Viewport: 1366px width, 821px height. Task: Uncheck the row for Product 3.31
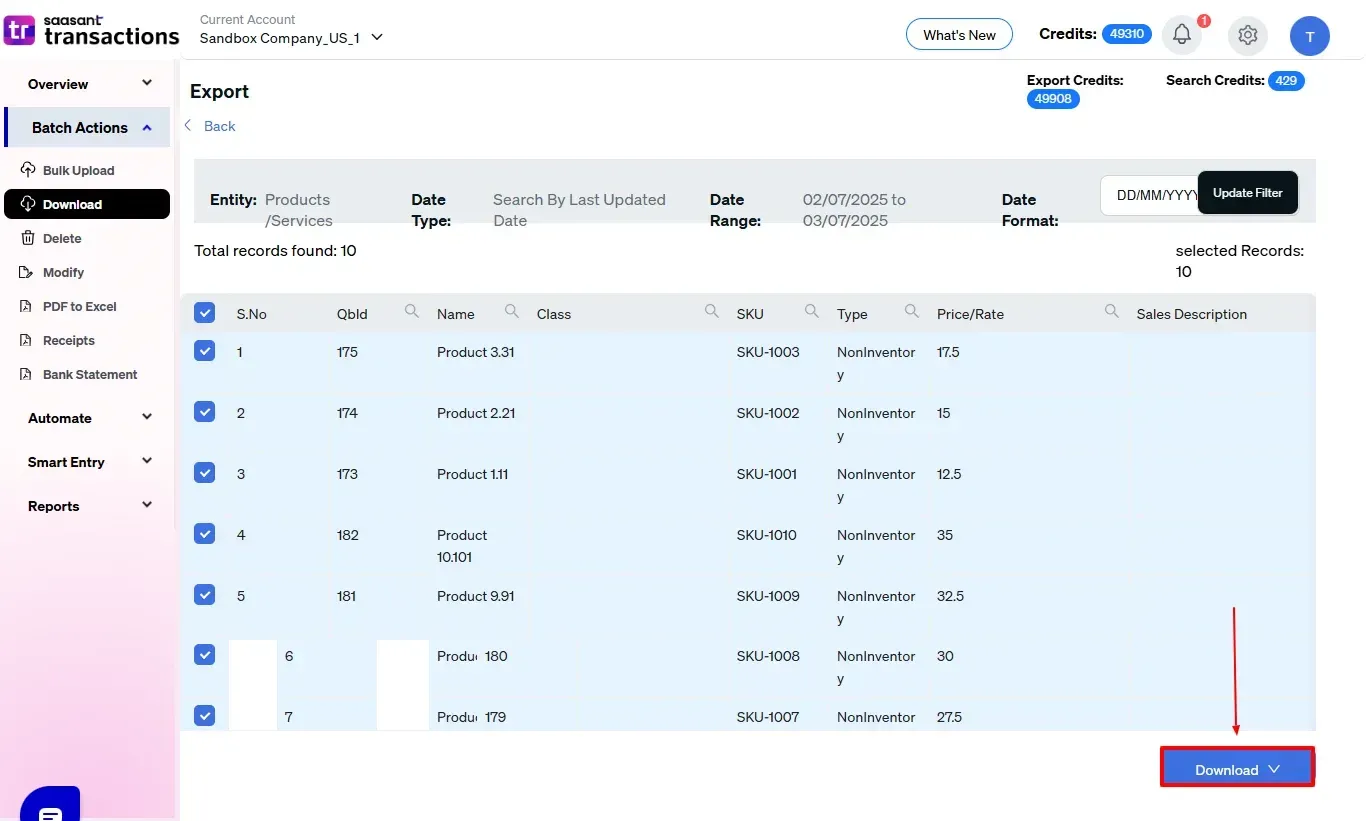tap(205, 351)
